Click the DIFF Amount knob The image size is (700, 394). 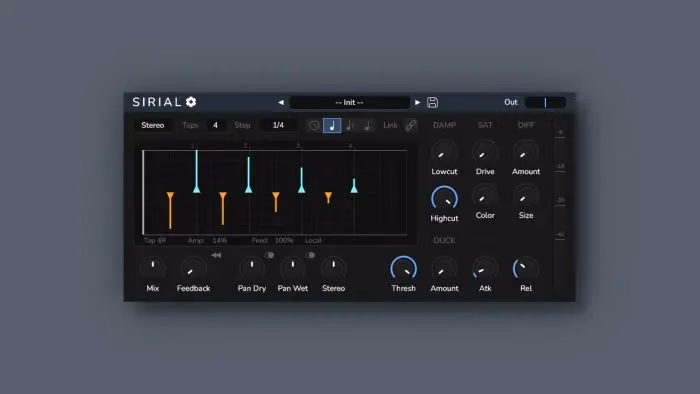(526, 152)
